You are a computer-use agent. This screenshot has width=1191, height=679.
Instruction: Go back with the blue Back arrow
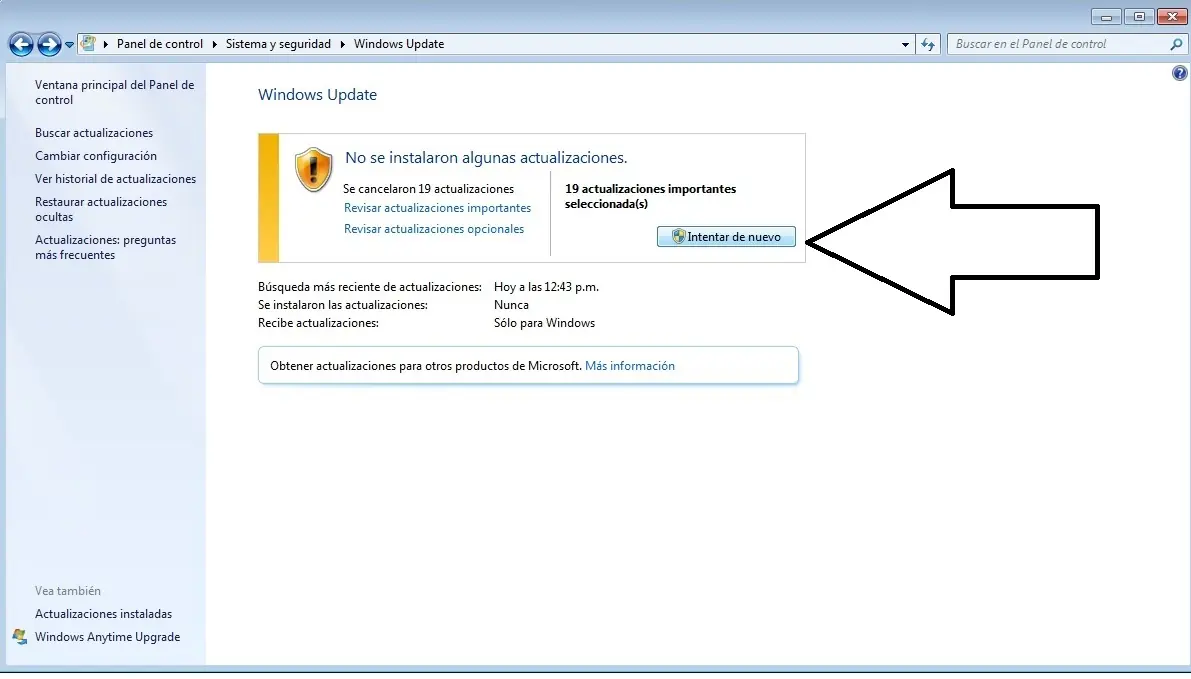tap(21, 45)
